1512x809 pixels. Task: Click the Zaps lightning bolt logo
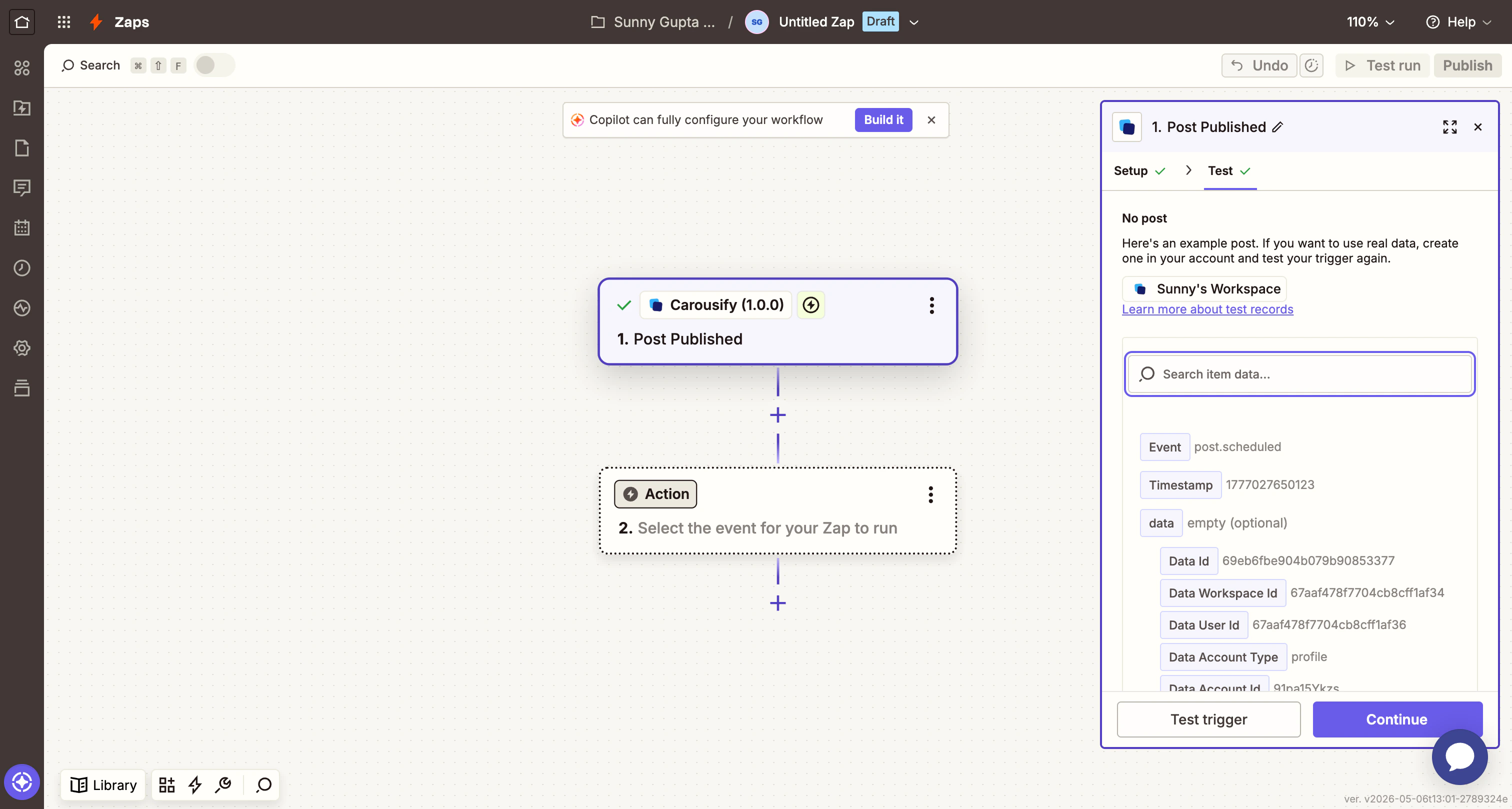click(96, 21)
